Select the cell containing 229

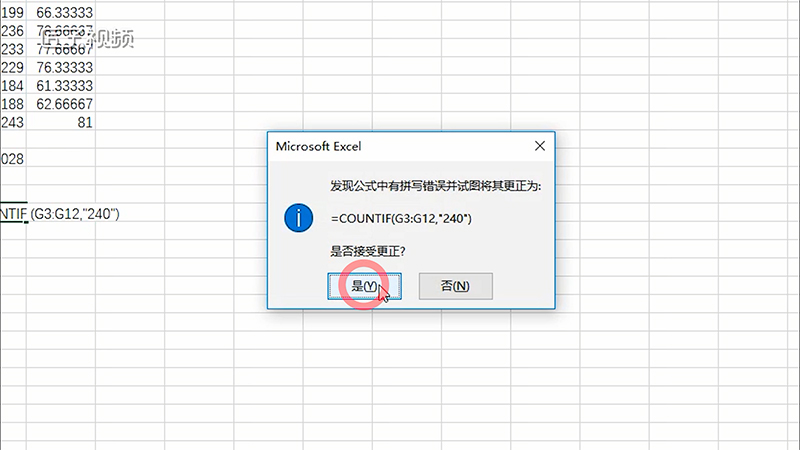pyautogui.click(x=13, y=66)
